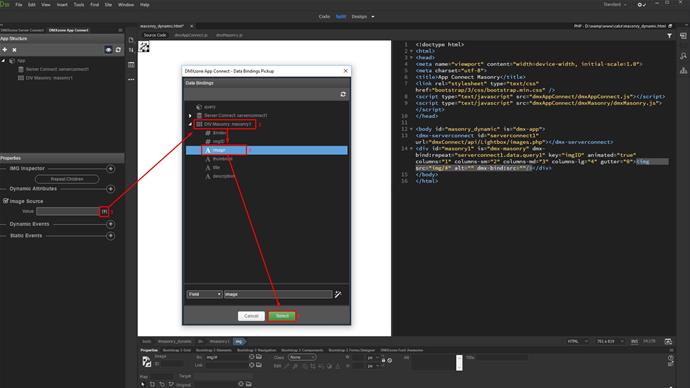Image resolution: width=690 pixels, height=388 pixels.
Task: Click Cancel in Data Bindings Pickup dialog
Action: (251, 316)
